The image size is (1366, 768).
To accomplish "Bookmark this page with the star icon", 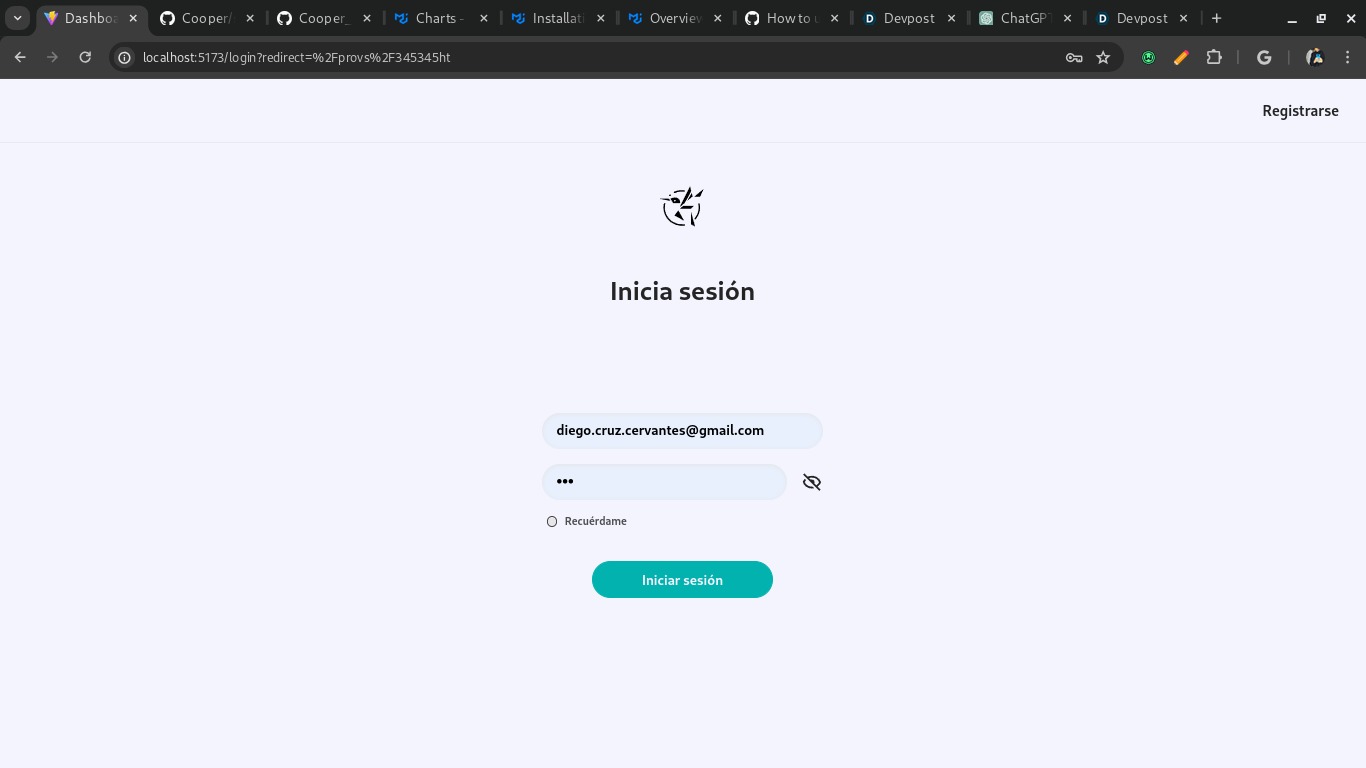I will click(1103, 58).
